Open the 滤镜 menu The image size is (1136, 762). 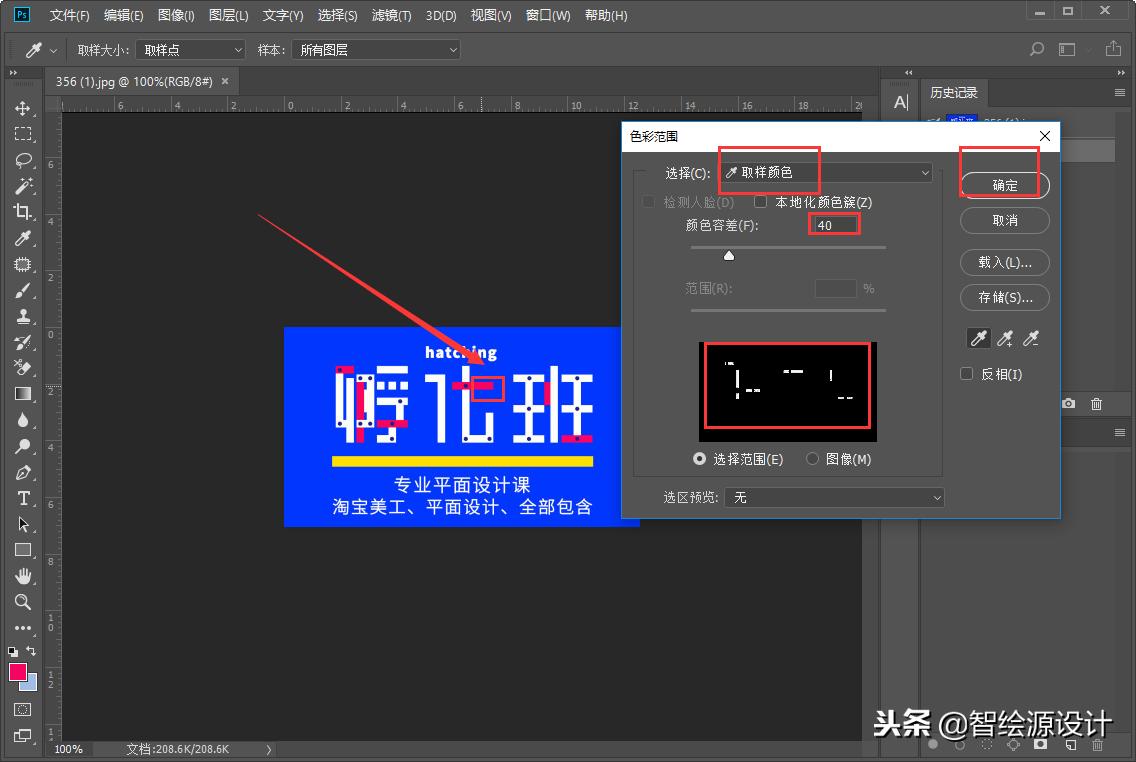click(x=392, y=15)
